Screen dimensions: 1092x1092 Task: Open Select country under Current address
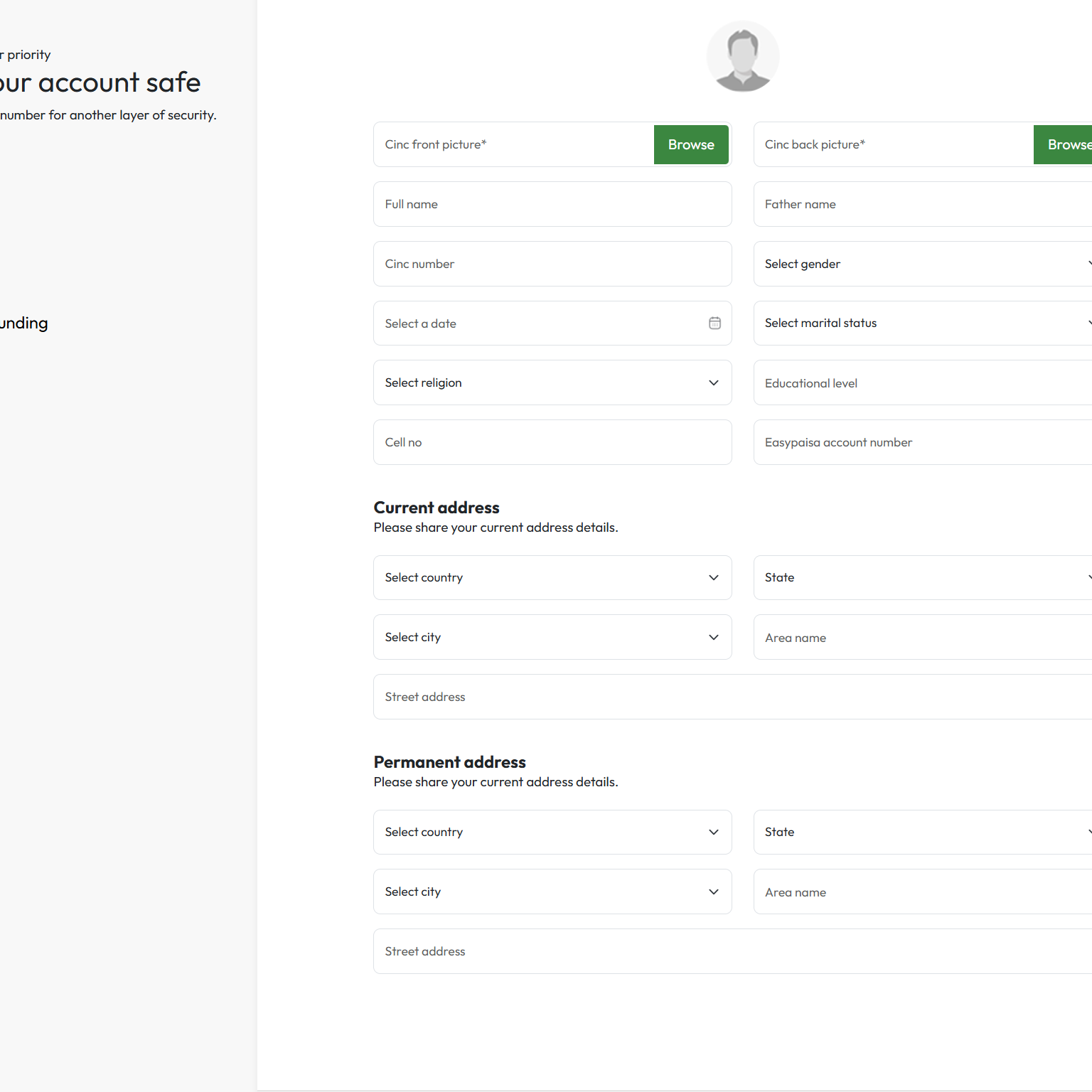[x=552, y=577]
